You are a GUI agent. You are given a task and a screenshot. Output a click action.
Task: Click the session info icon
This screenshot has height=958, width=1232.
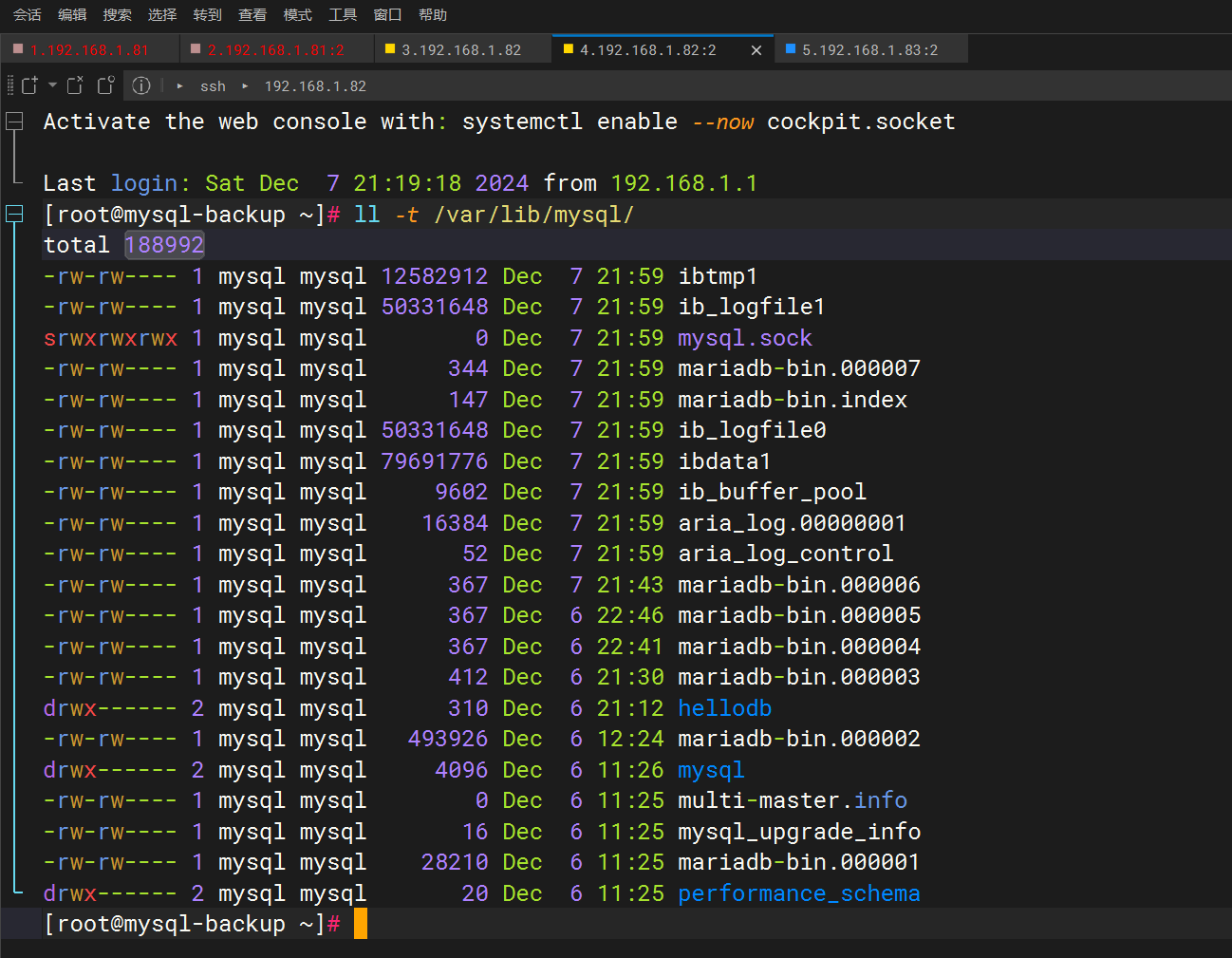click(141, 85)
